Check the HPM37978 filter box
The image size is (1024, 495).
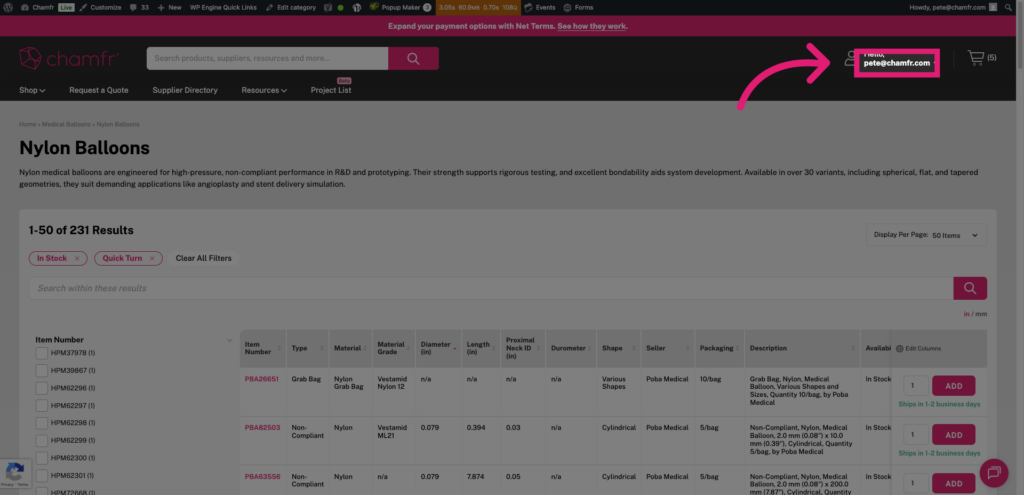[x=42, y=353]
